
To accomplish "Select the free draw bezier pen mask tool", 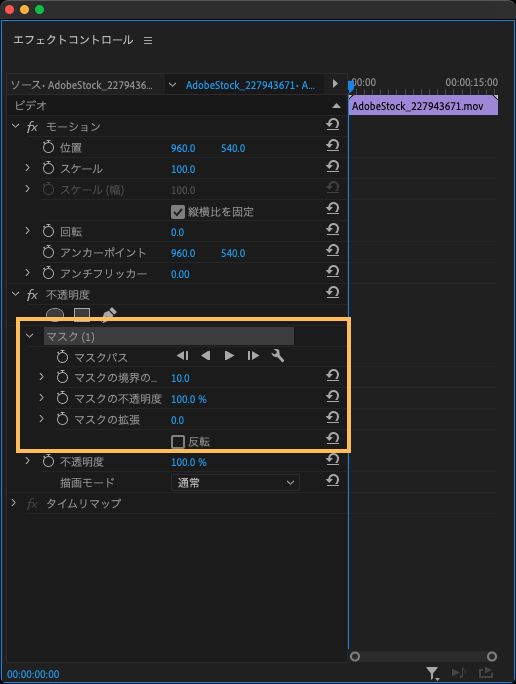I will coord(109,314).
